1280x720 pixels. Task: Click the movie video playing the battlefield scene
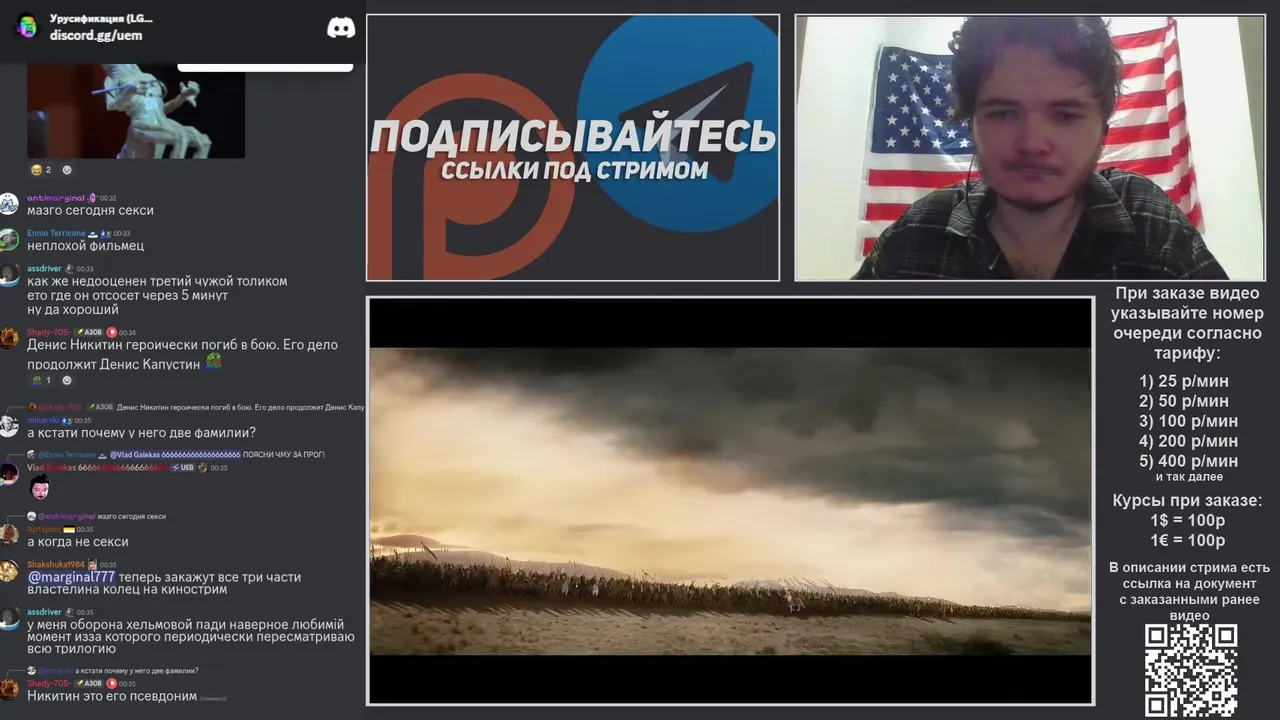[x=730, y=501]
